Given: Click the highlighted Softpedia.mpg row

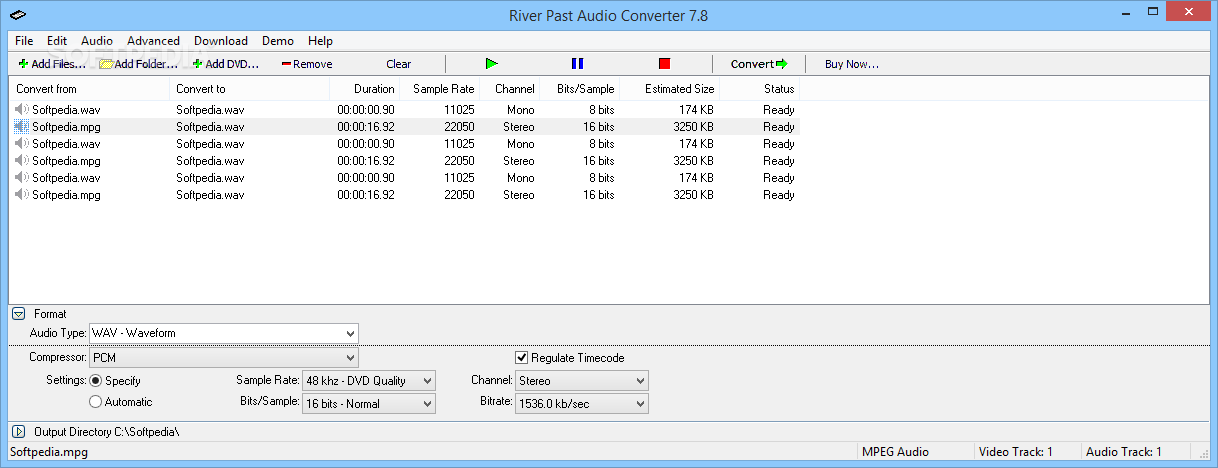Looking at the screenshot, I should [x=404, y=127].
